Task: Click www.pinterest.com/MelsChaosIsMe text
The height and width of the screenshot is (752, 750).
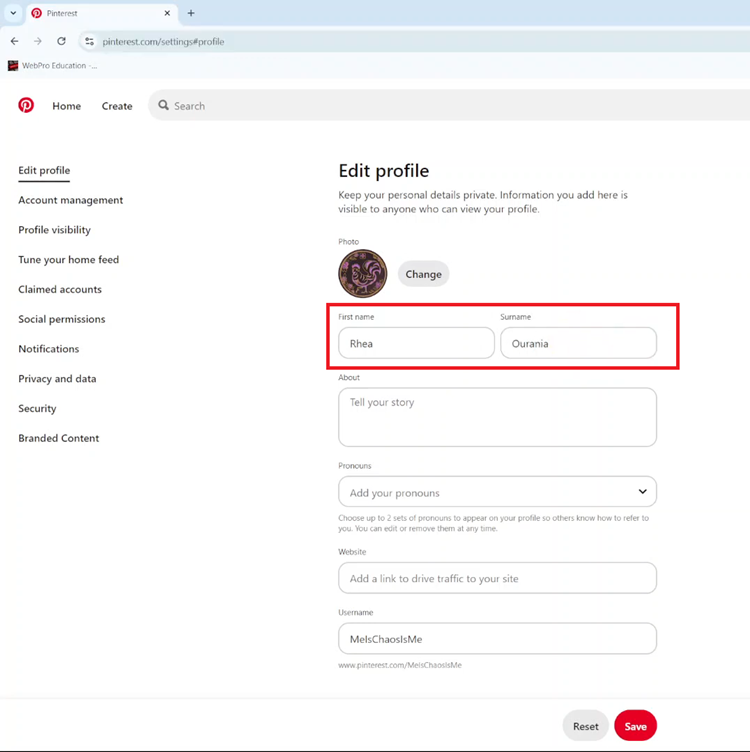Action: [400, 665]
